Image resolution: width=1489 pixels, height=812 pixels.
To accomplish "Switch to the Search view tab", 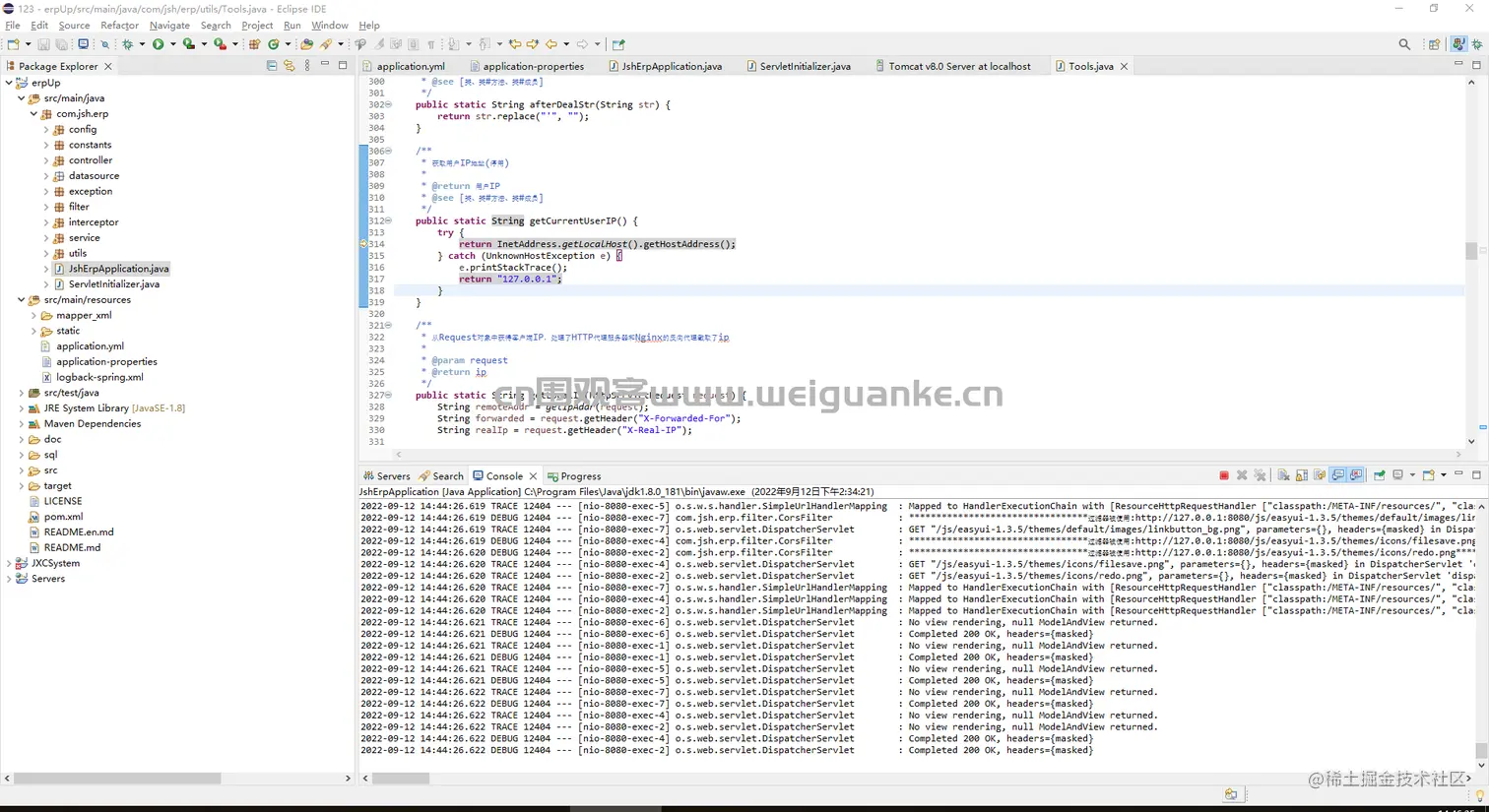I will (441, 476).
